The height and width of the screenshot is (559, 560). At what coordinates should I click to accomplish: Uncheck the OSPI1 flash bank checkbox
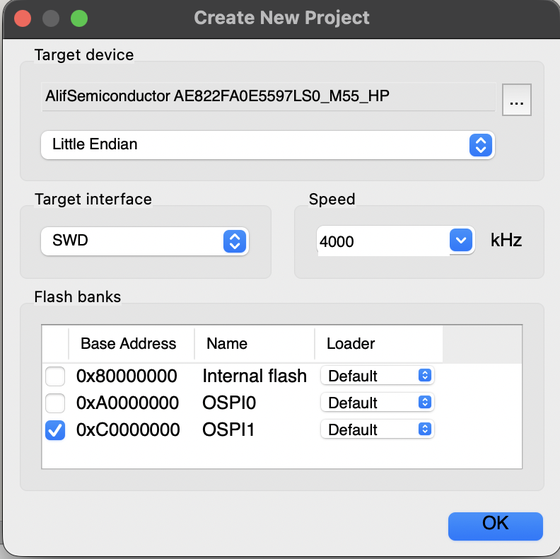[55, 430]
